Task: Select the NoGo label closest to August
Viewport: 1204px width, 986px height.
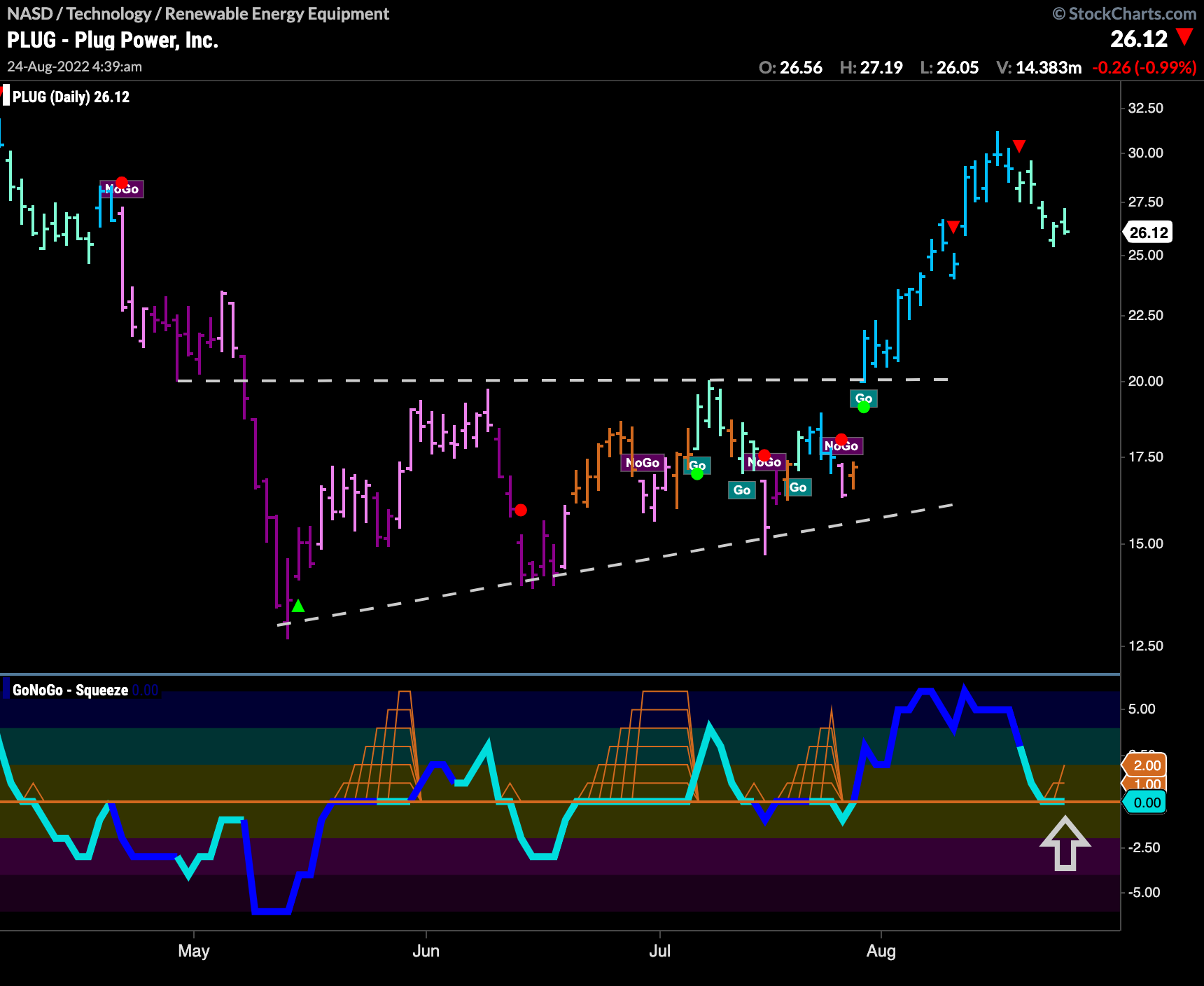Action: (x=841, y=446)
